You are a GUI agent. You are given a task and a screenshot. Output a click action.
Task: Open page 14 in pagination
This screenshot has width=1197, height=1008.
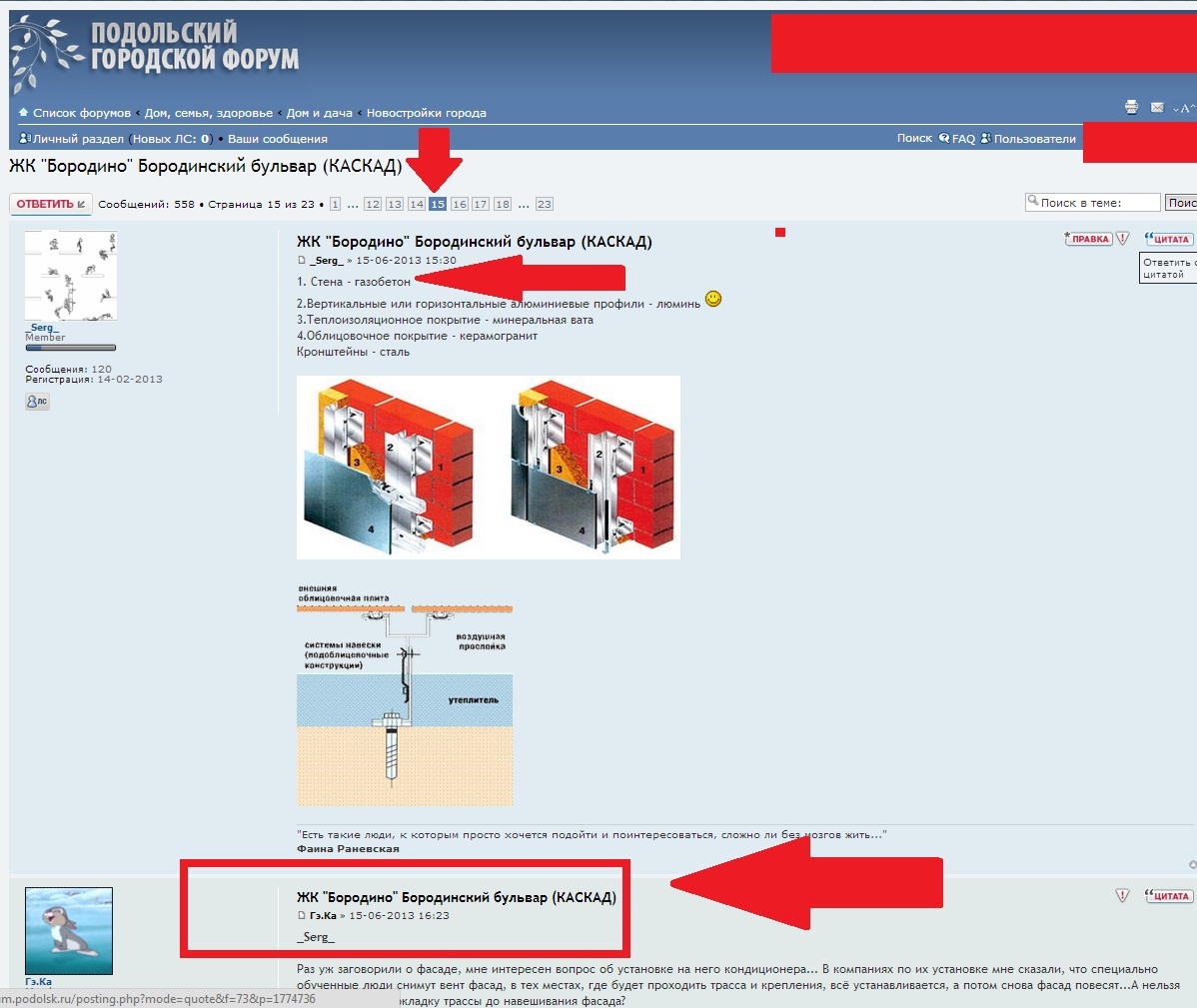pos(416,204)
